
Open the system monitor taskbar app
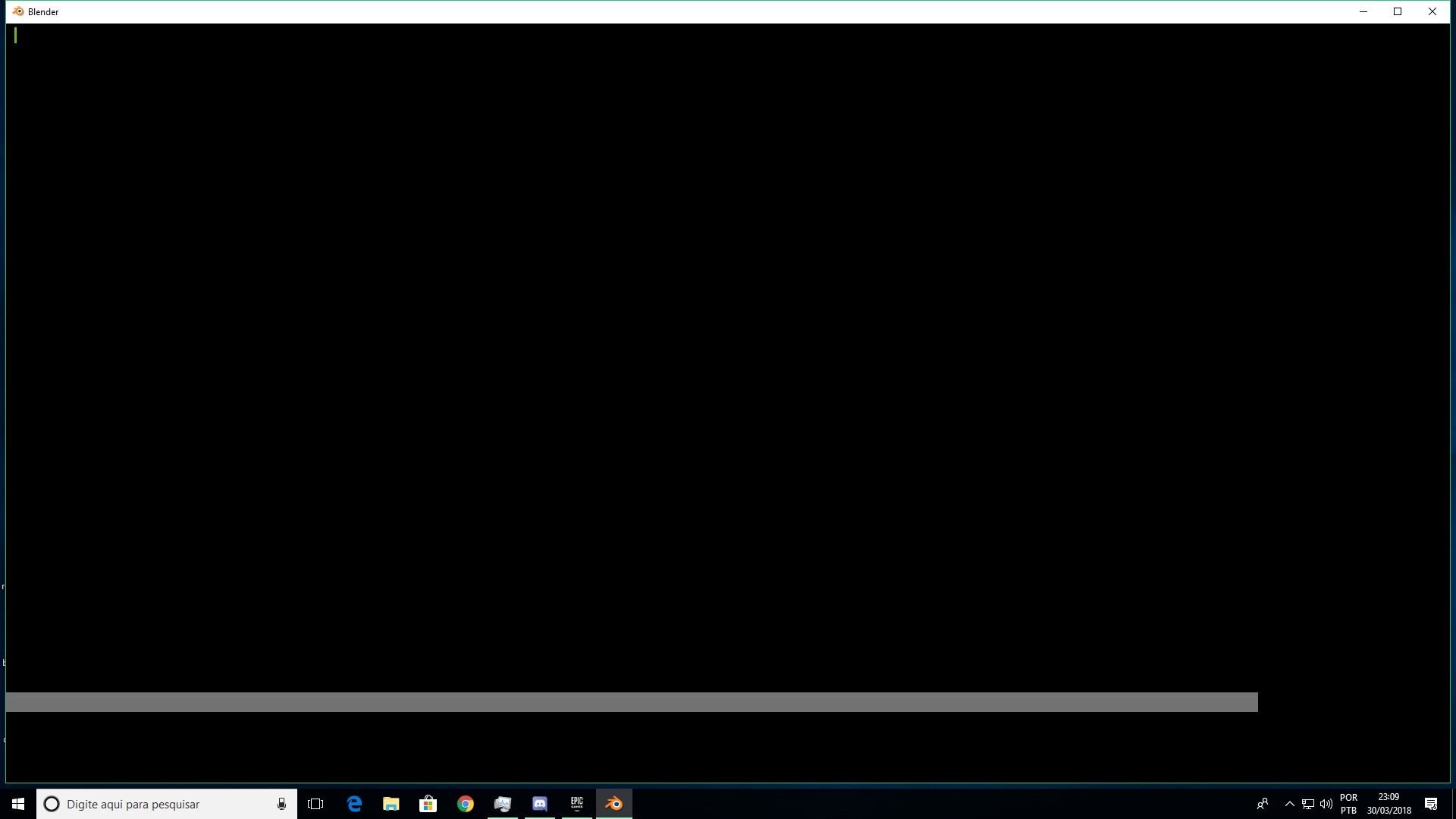[503, 804]
